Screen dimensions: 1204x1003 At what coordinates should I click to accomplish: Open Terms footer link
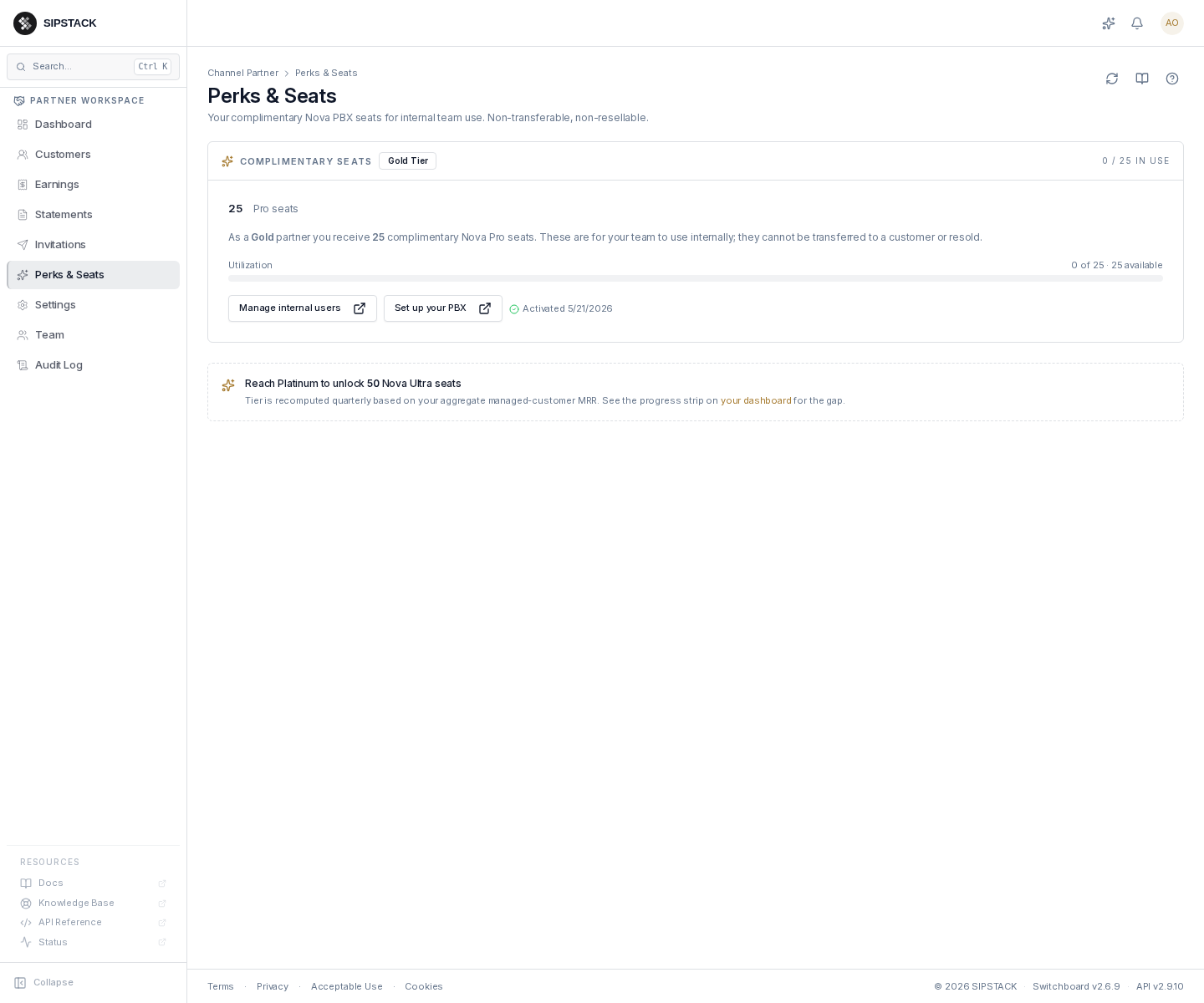click(x=221, y=987)
